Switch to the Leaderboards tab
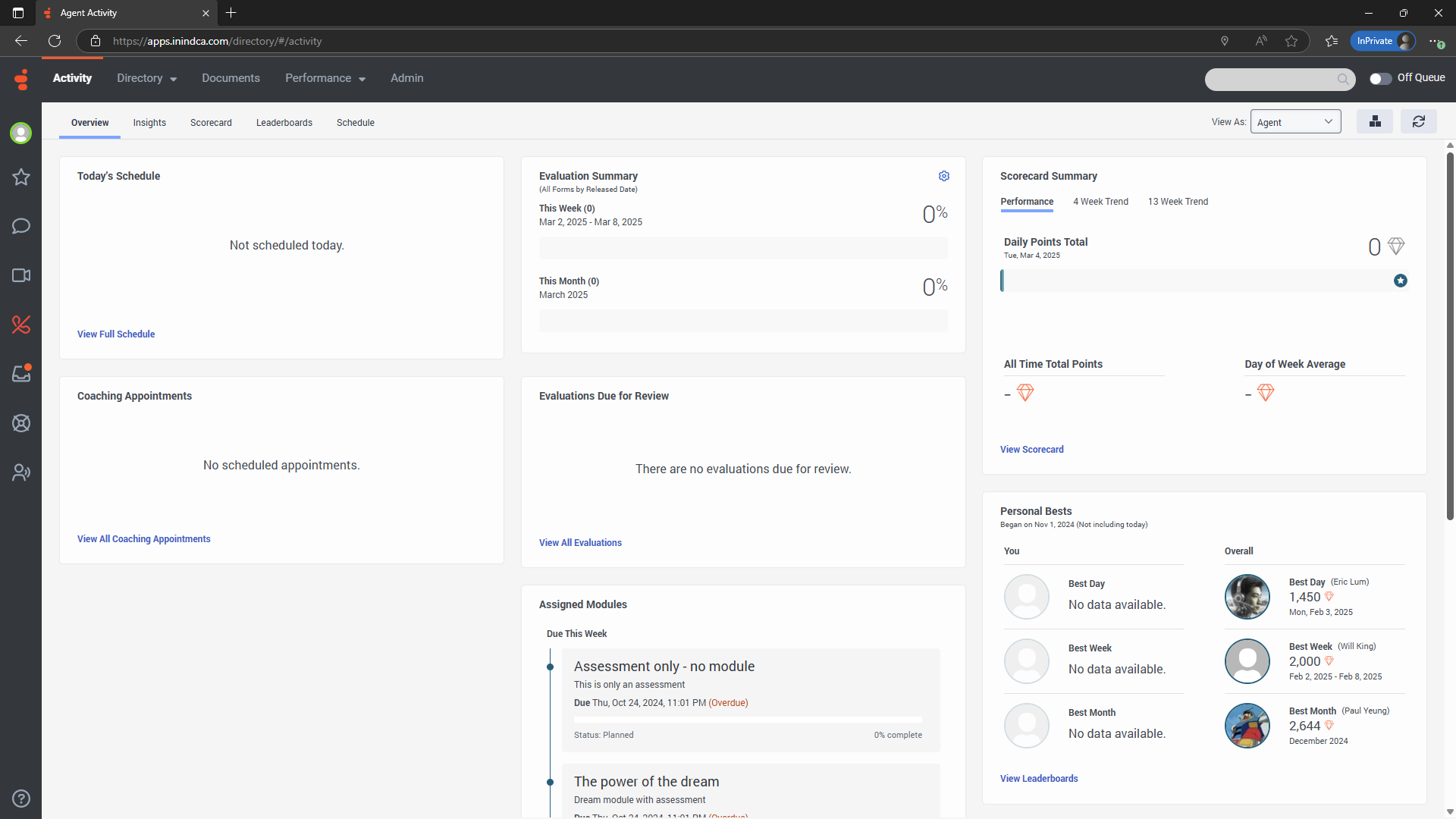The width and height of the screenshot is (1456, 819). [284, 123]
